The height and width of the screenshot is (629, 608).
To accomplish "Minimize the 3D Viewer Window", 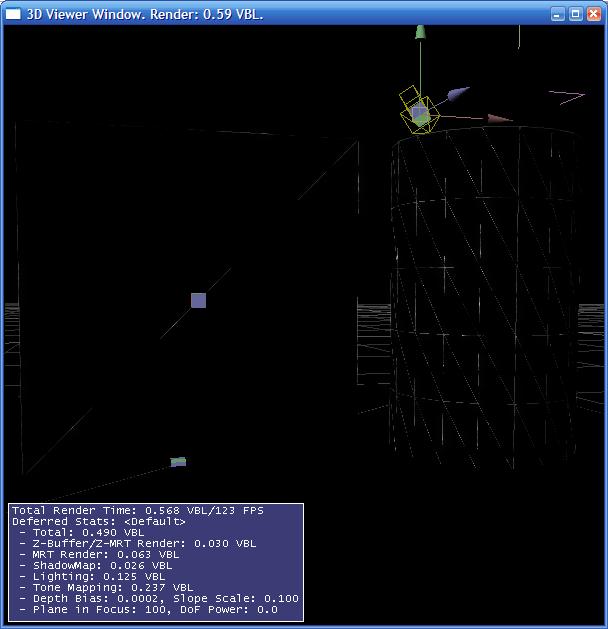I will click(x=557, y=14).
